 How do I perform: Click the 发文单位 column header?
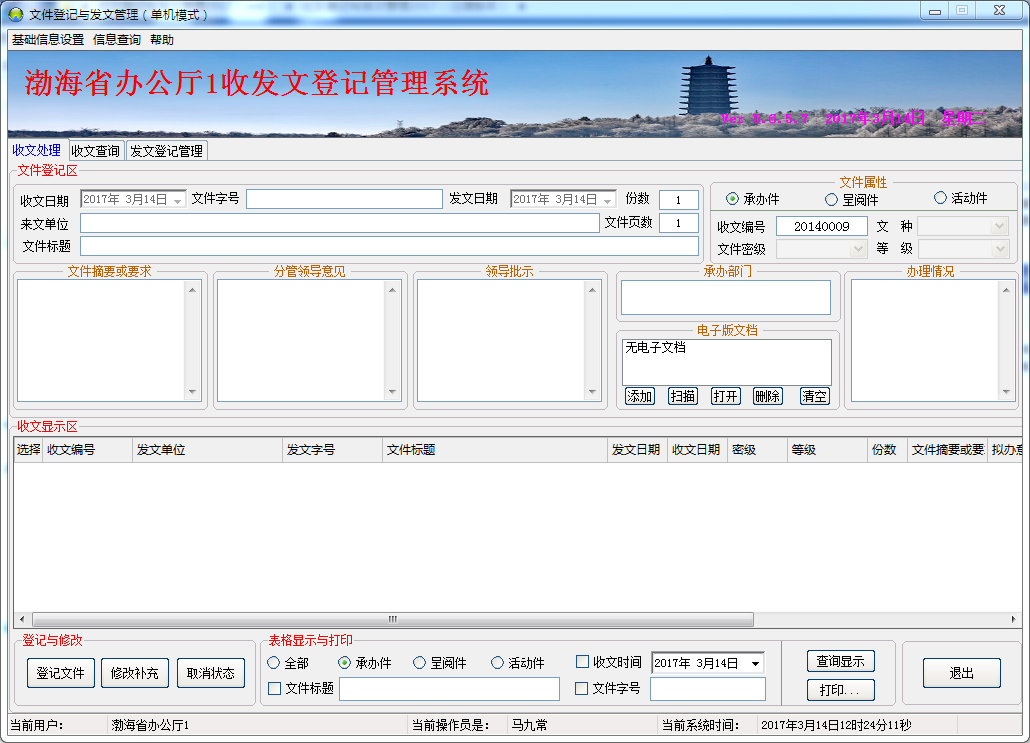click(208, 450)
